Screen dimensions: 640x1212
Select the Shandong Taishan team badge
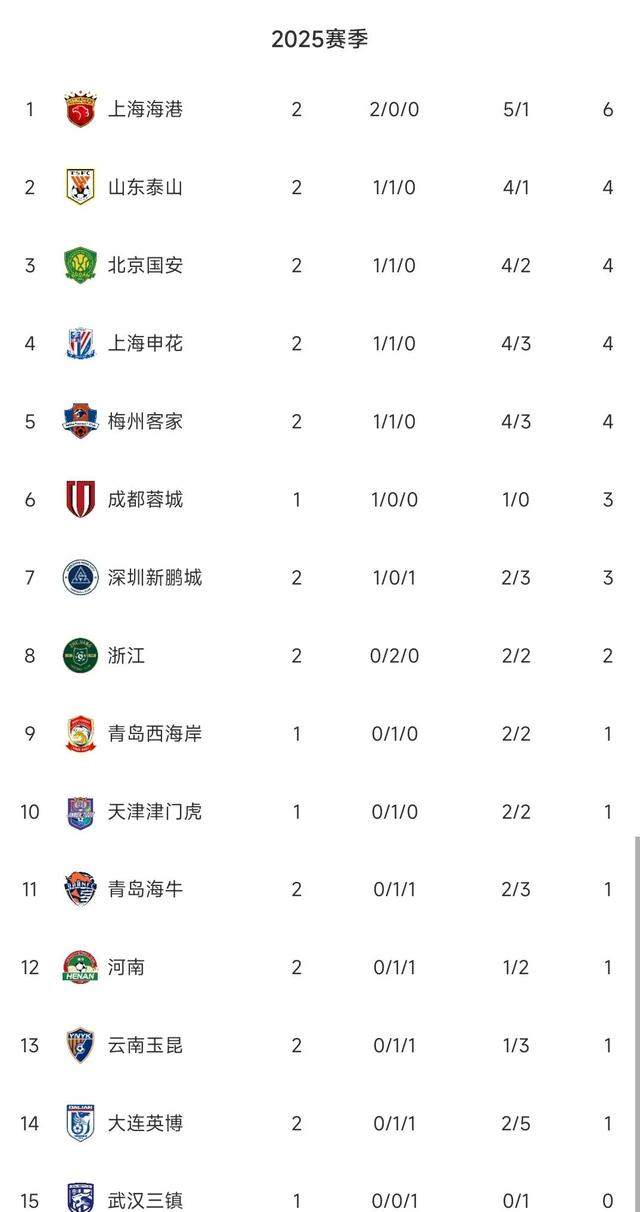[x=79, y=187]
